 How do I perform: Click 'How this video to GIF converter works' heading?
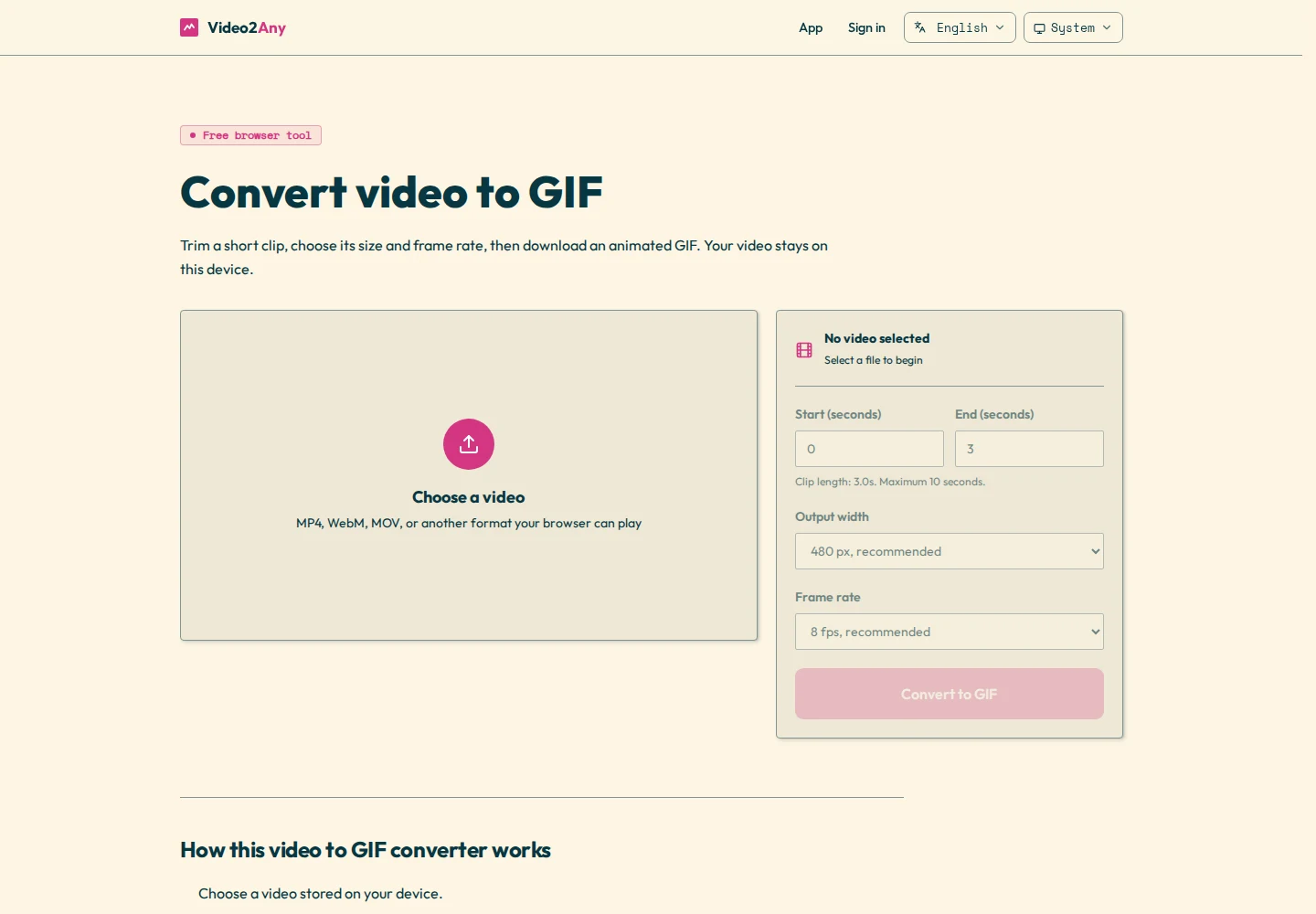point(366,850)
